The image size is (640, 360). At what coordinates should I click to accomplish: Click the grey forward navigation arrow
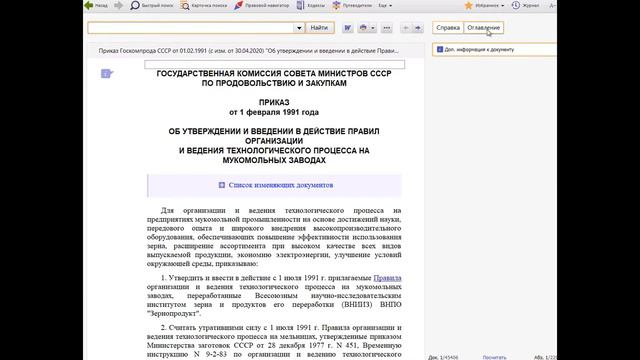point(118,6)
